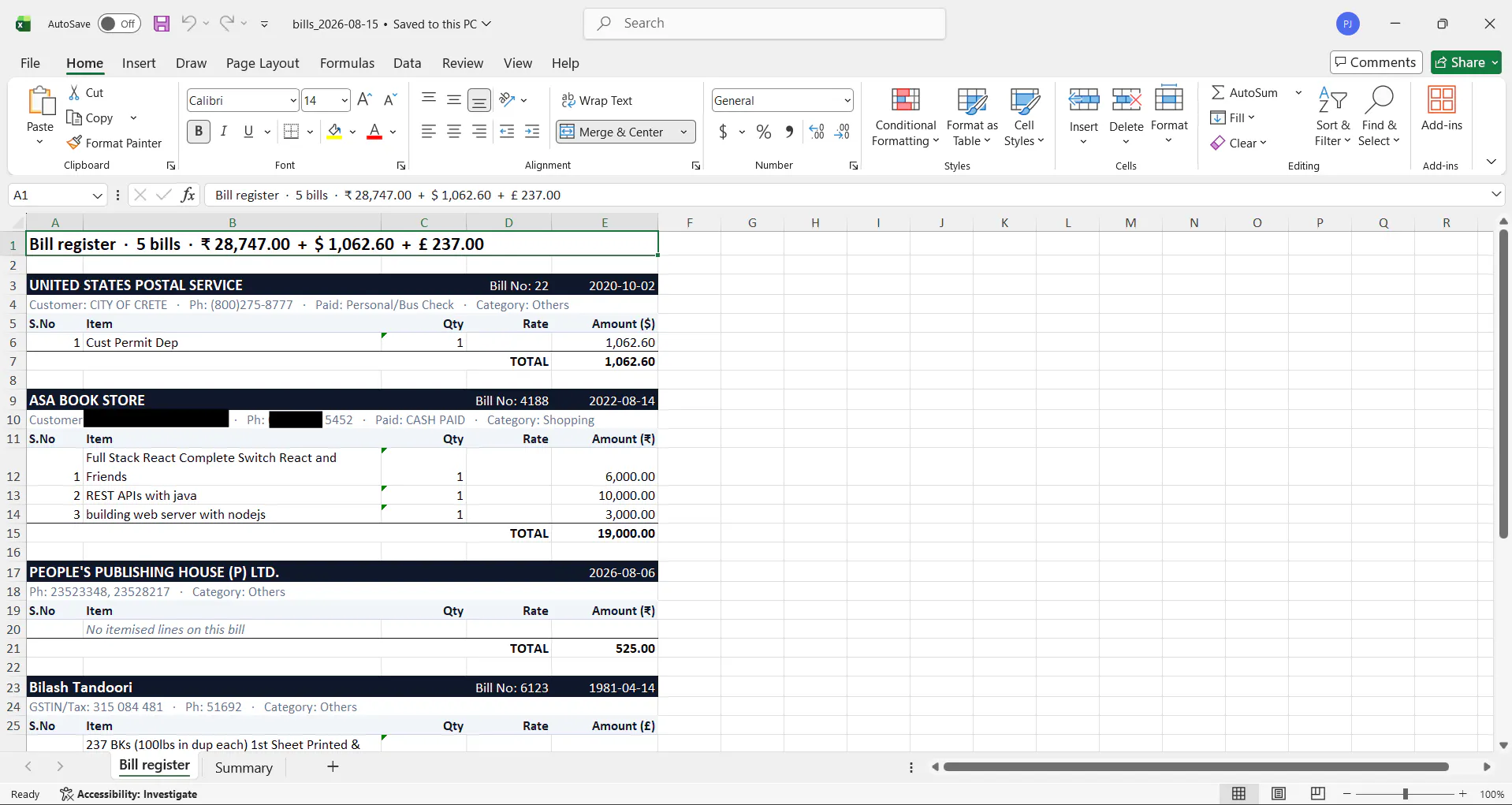Toggle Italic formatting
1512x805 pixels.
[x=224, y=132]
